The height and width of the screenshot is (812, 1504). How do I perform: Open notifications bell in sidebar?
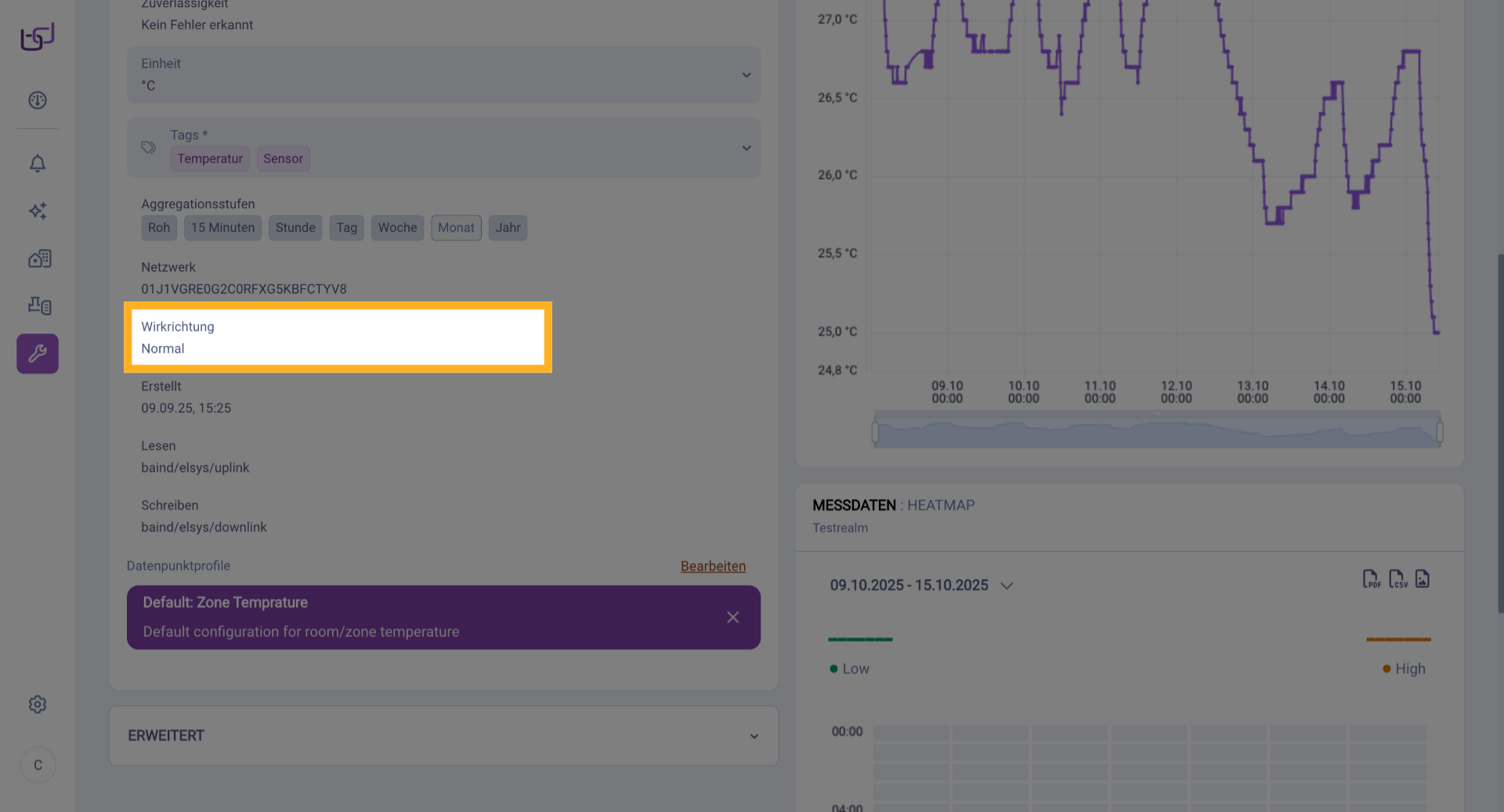(38, 164)
